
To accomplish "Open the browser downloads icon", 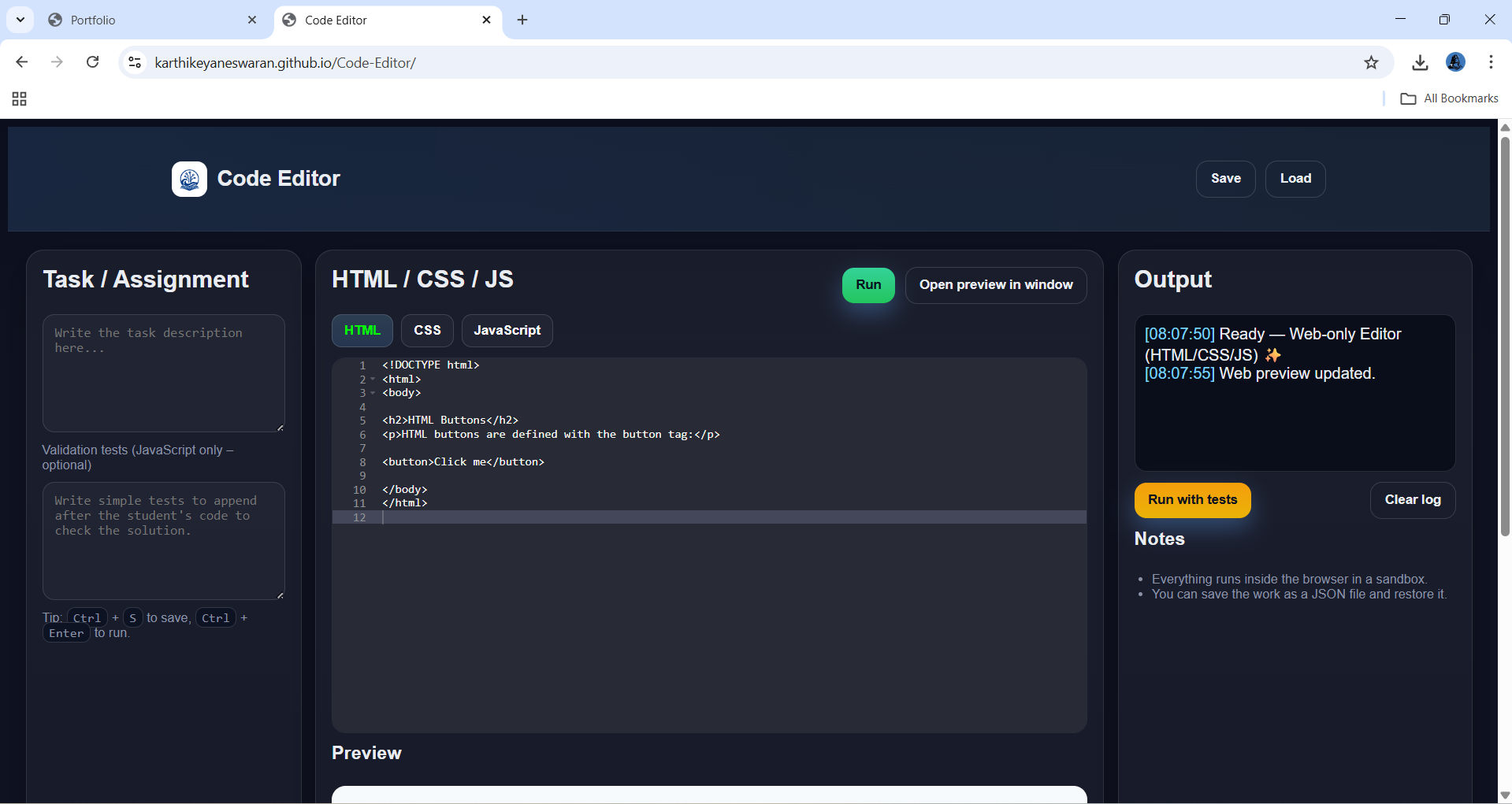I will click(x=1420, y=63).
